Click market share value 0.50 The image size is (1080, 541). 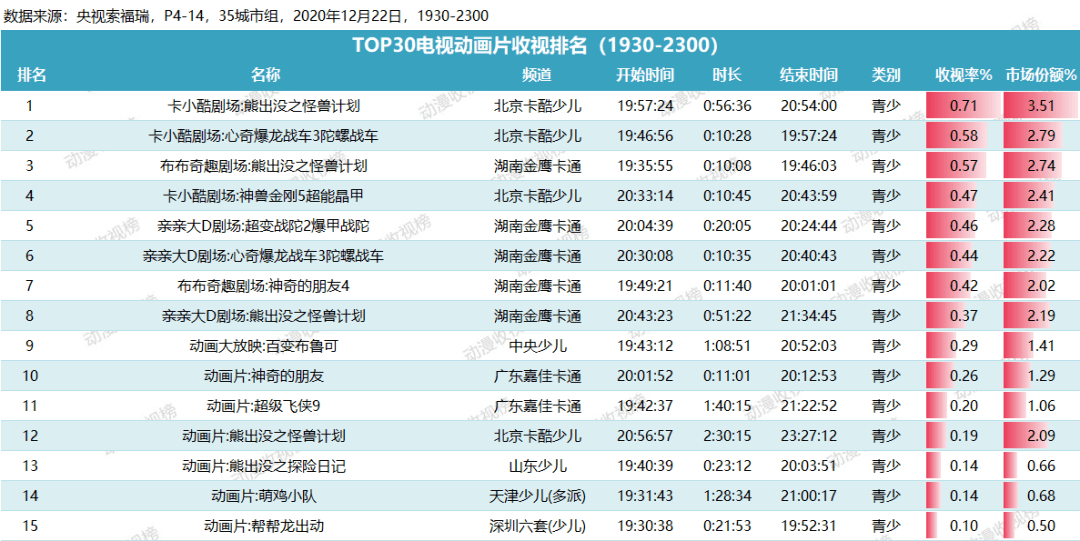pos(1041,527)
